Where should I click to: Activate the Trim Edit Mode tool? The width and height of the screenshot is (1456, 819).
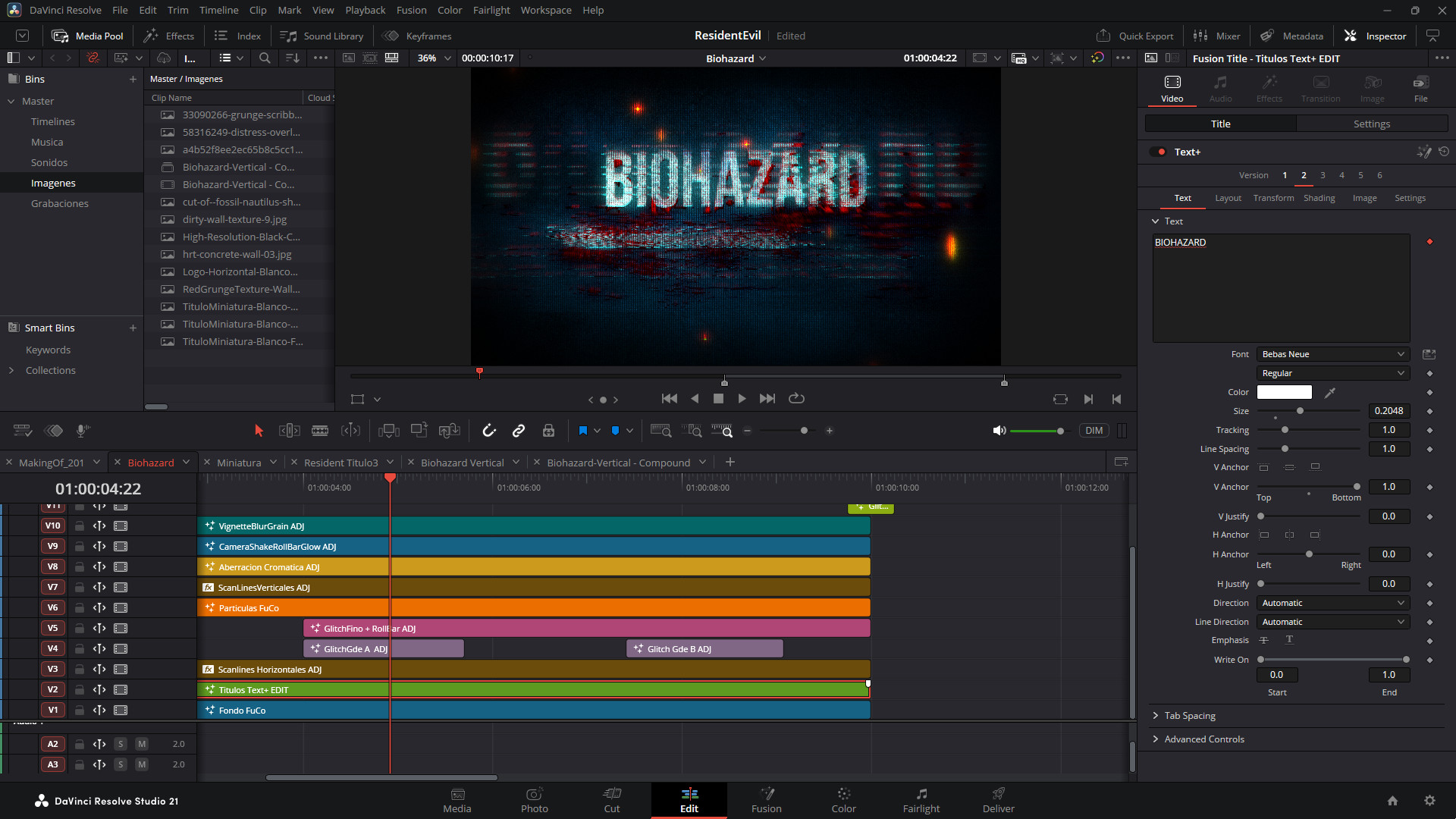[x=290, y=431]
